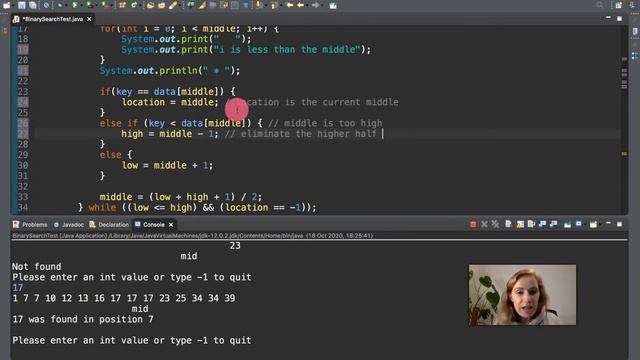Click the Pin Console icon
The width and height of the screenshot is (640, 360).
pos(567,224)
